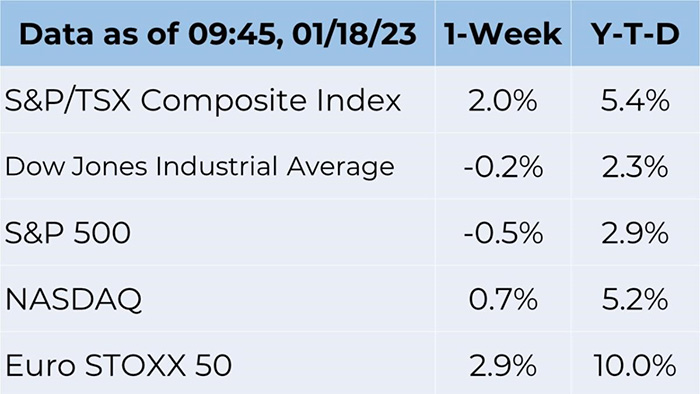Select Dow Jones 1-Week value -0.2%
Viewport: 700px width, 394px height.
[503, 167]
